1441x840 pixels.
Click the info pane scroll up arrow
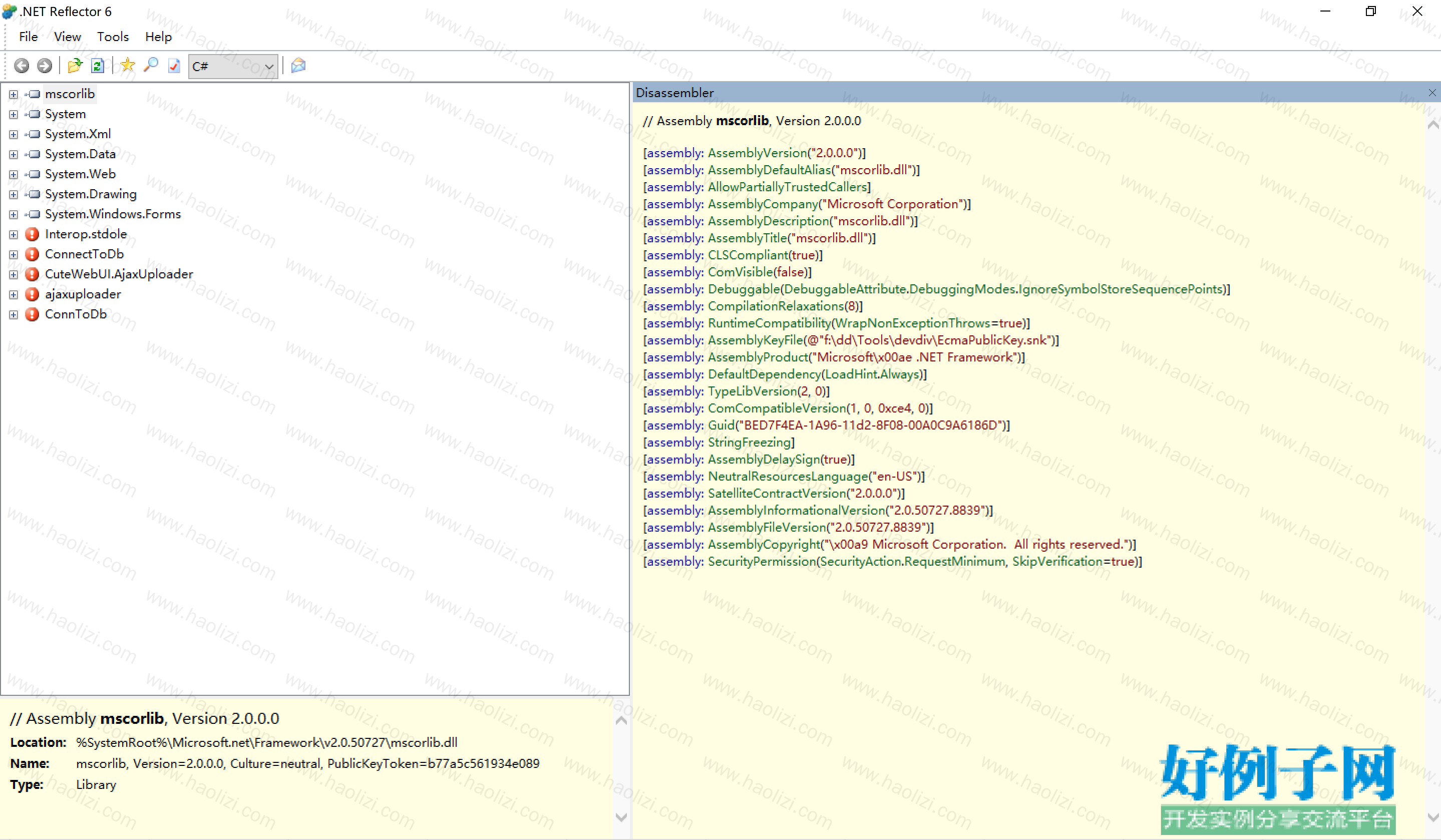coord(621,721)
